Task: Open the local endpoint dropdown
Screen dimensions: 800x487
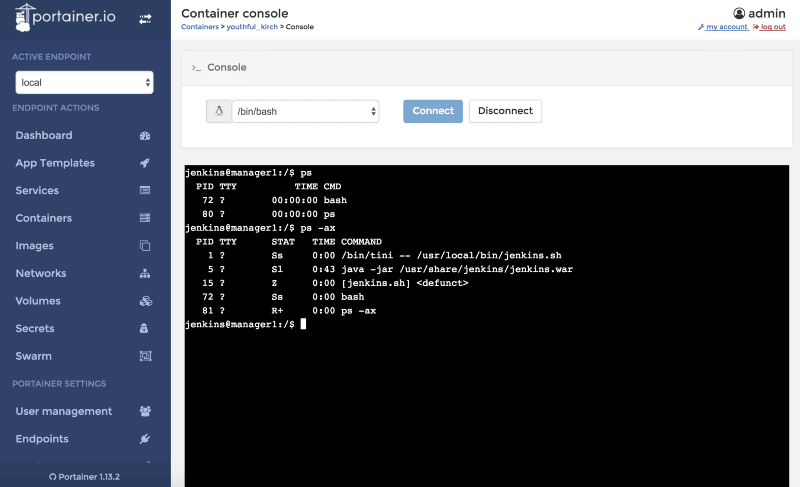Action: [85, 82]
